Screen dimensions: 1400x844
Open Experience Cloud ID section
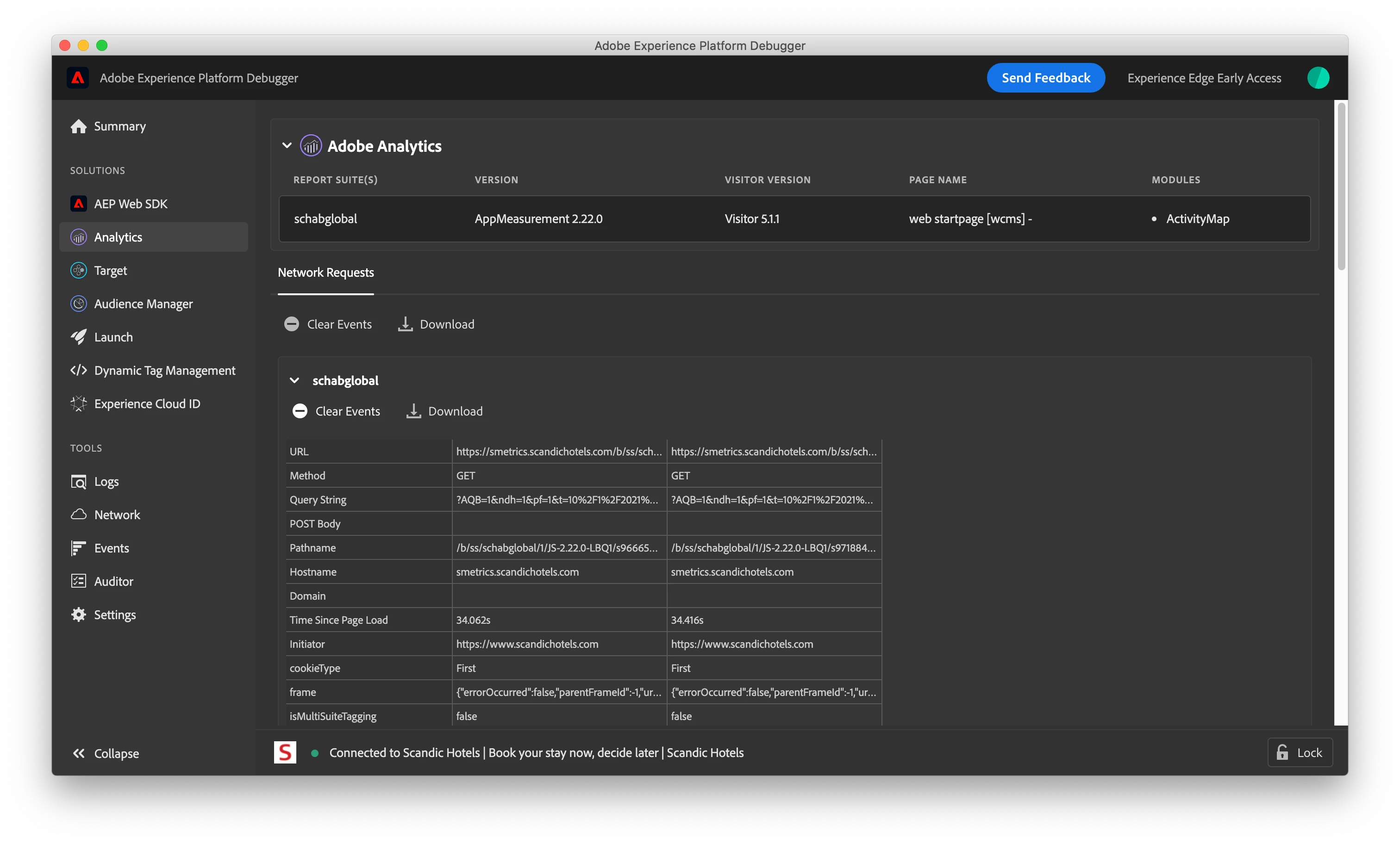[x=147, y=404]
